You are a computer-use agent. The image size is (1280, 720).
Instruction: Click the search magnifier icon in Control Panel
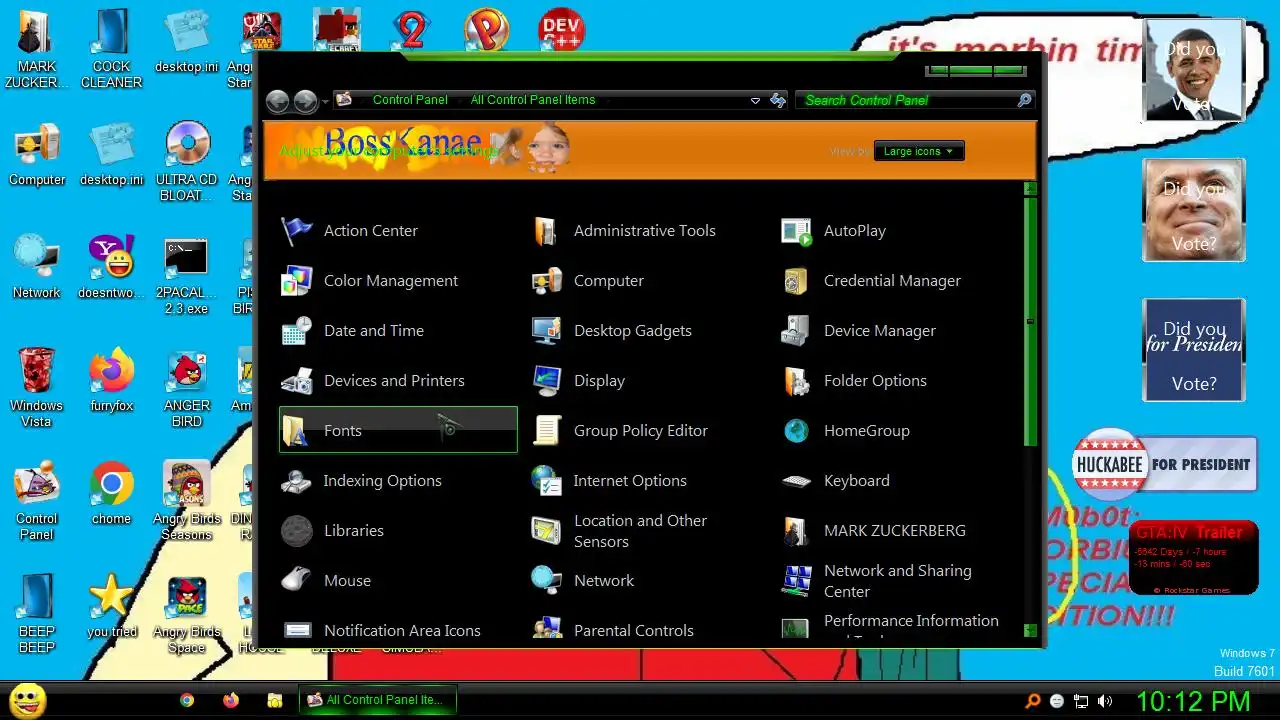(x=1024, y=100)
